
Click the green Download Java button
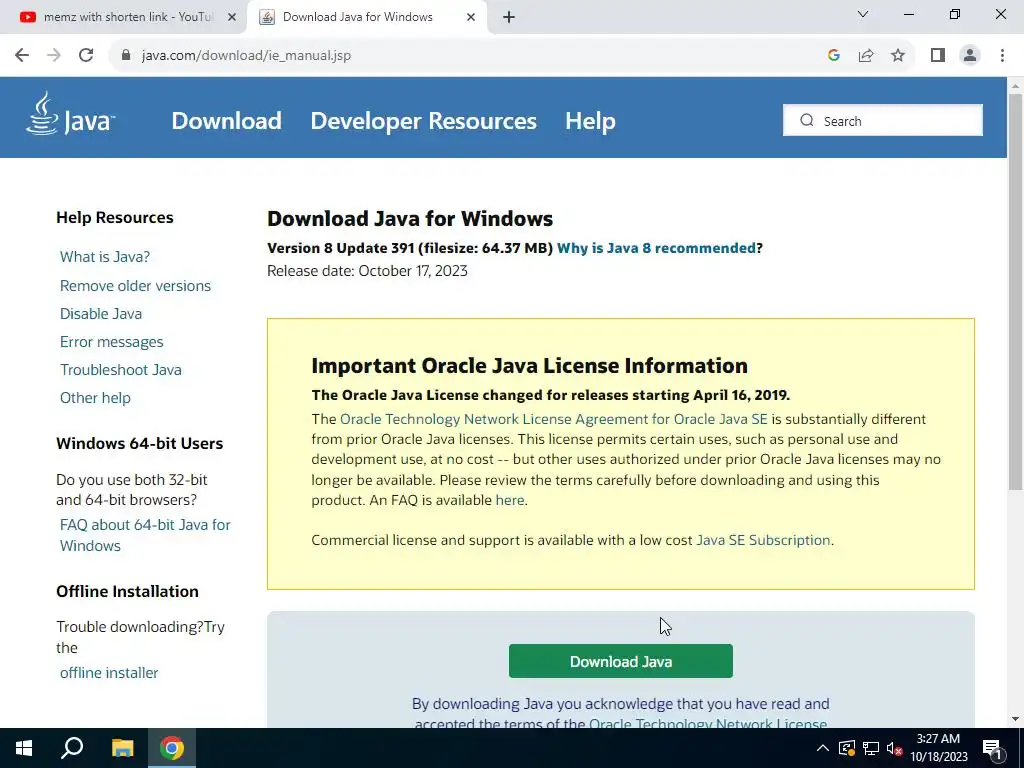(x=620, y=661)
